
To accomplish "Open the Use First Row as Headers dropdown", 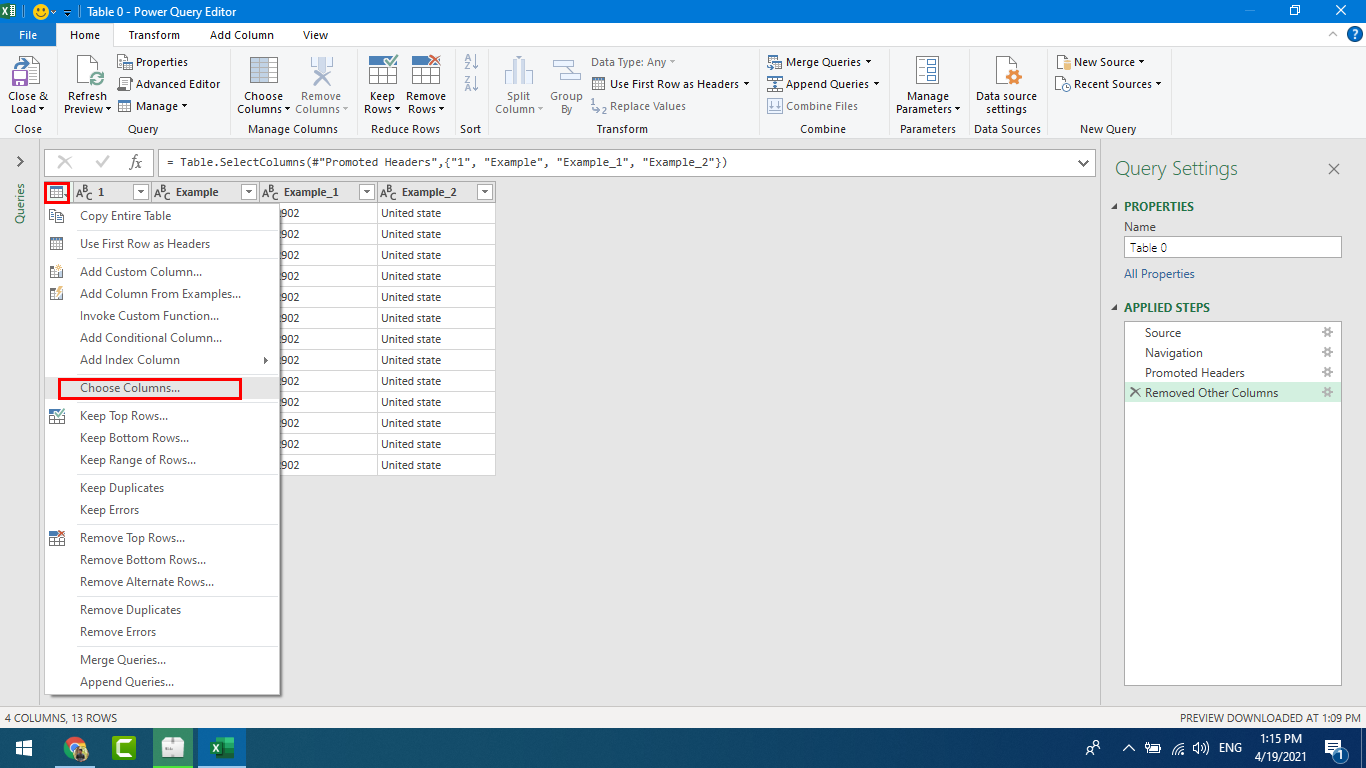I will (747, 84).
